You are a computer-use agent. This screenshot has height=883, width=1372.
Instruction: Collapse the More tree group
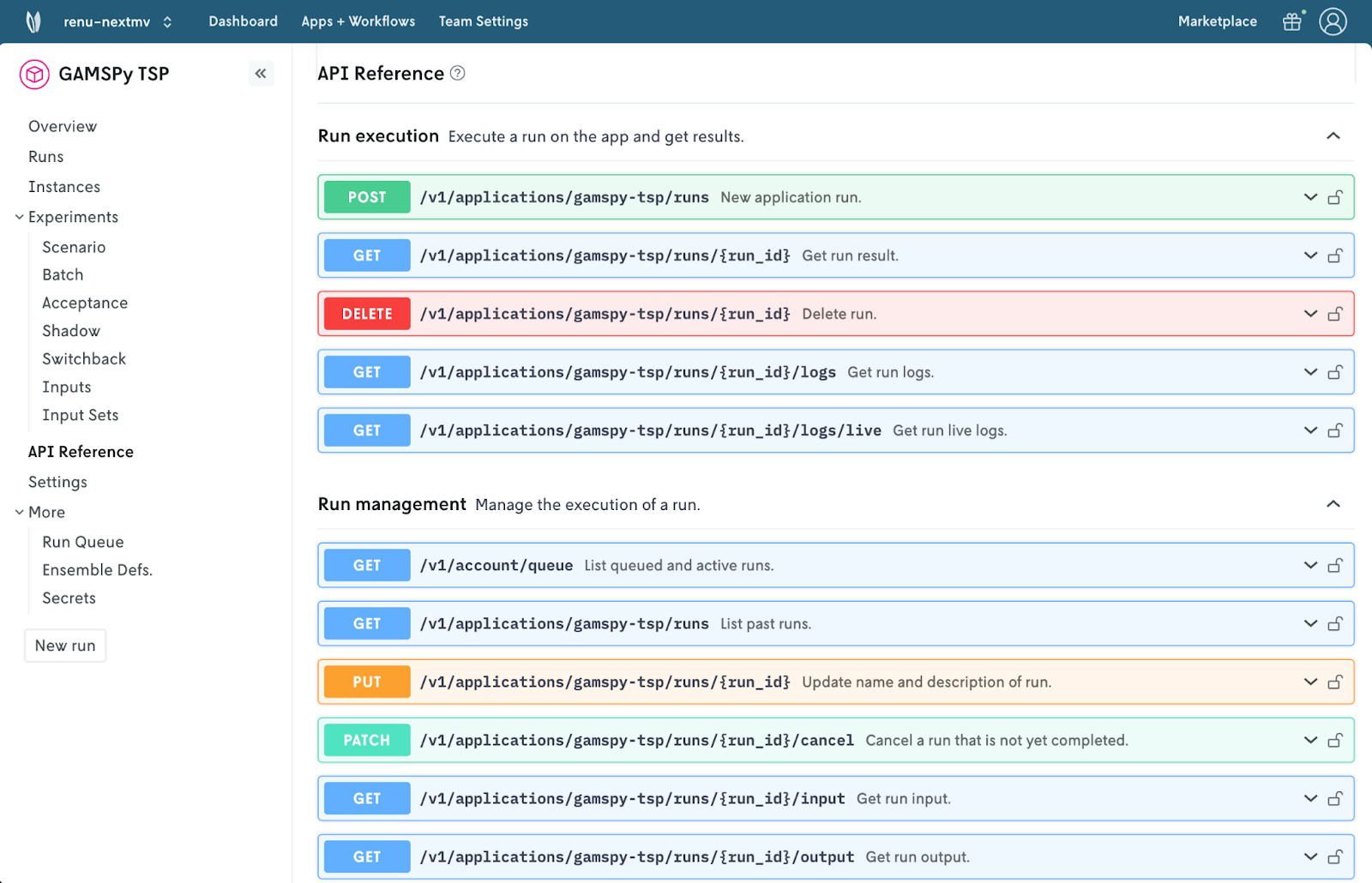coord(19,512)
